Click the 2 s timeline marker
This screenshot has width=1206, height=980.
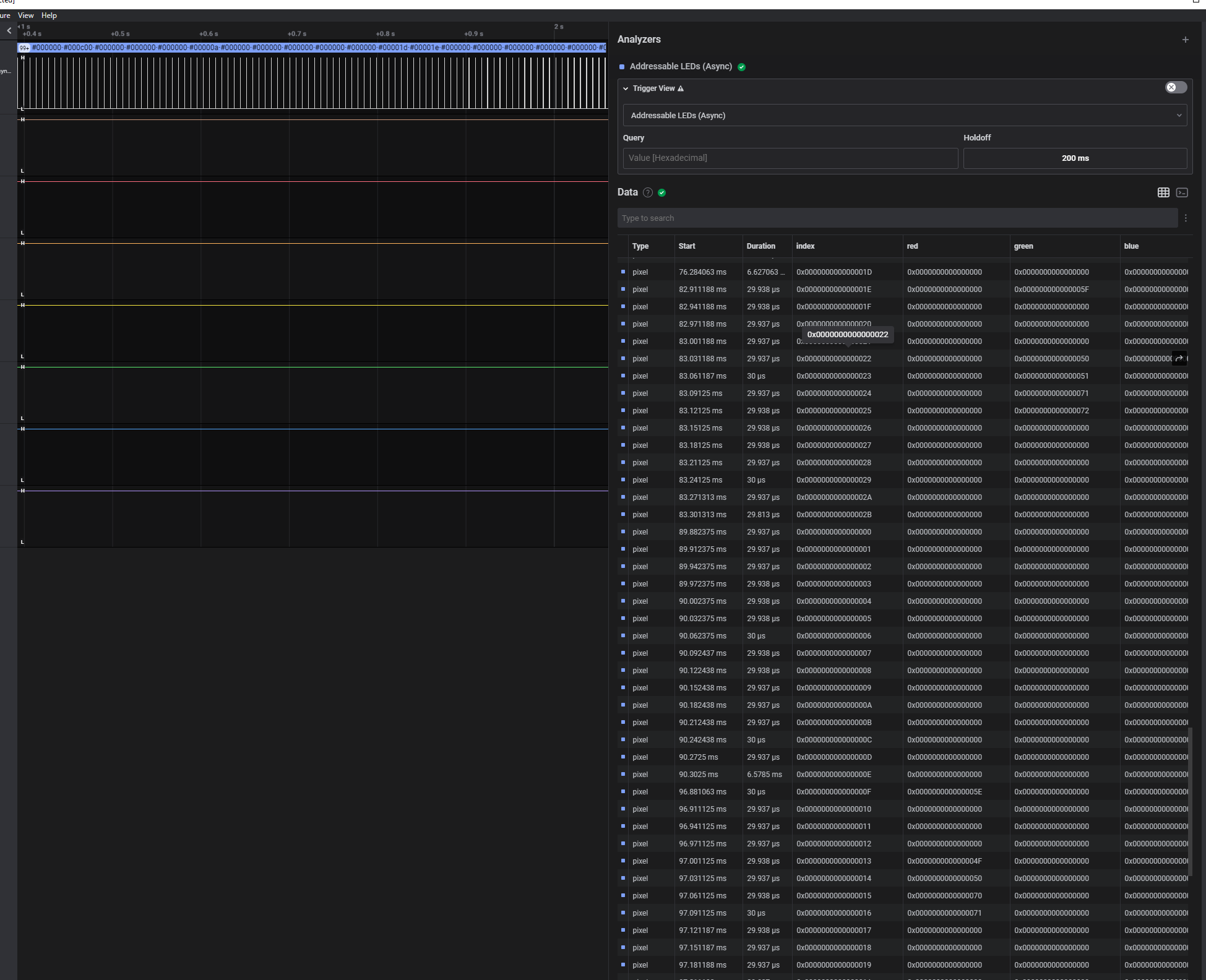coord(558,27)
